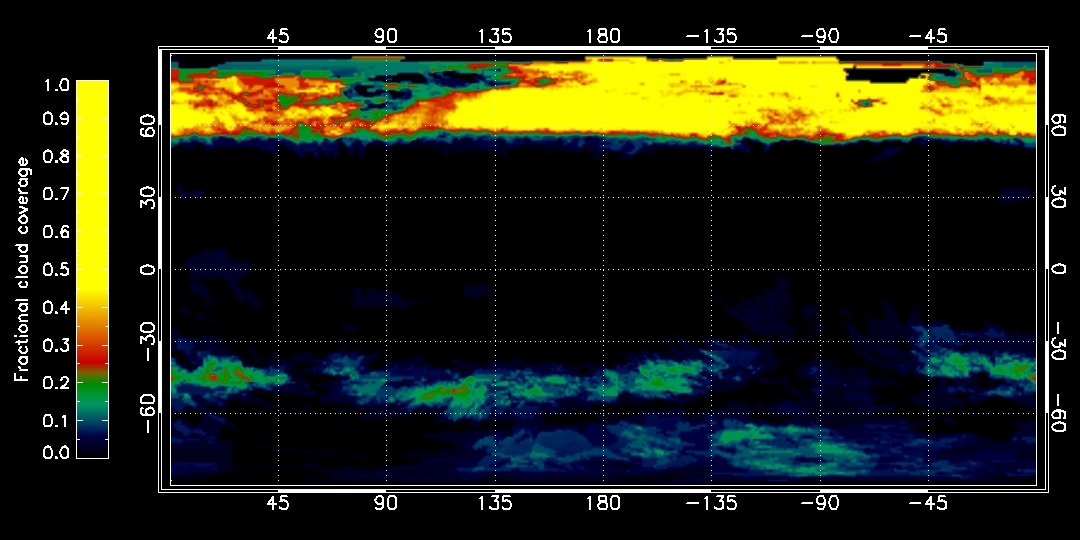Click the 0.5 label on the colorbar

[x=56, y=269]
